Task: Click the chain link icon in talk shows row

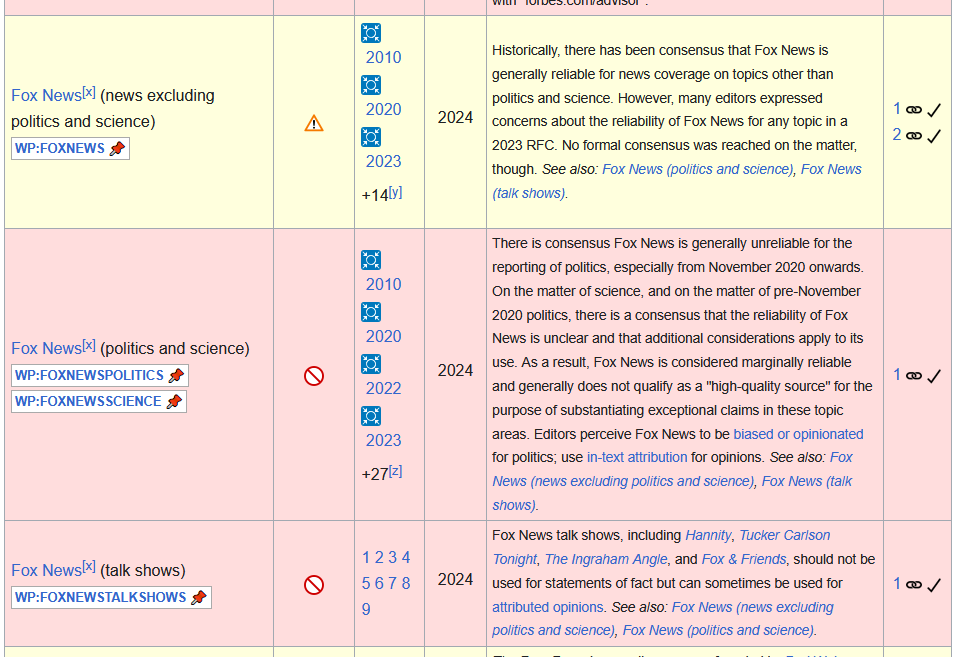Action: coord(913,585)
